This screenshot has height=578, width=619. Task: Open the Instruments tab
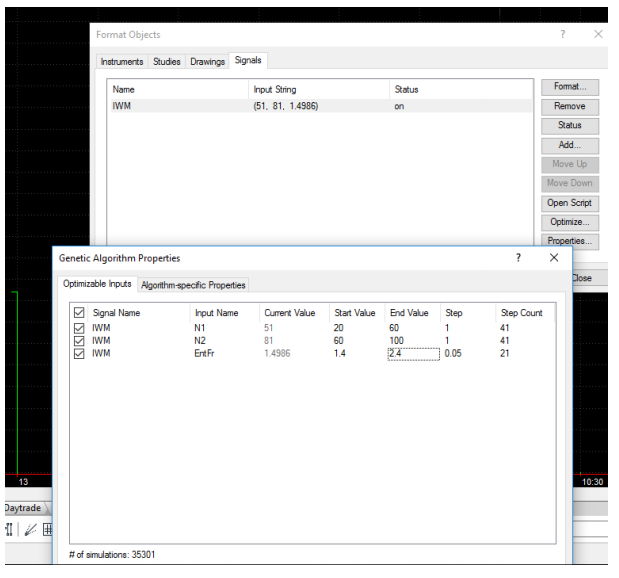[x=122, y=62]
